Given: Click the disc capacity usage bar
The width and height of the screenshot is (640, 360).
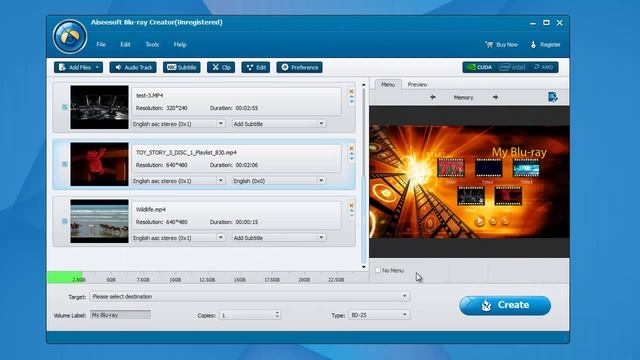Looking at the screenshot, I should click(208, 278).
